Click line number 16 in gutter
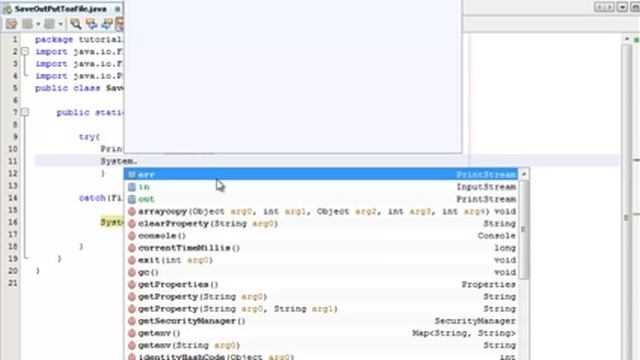Screen dimensions: 640x360 [x=13, y=222]
